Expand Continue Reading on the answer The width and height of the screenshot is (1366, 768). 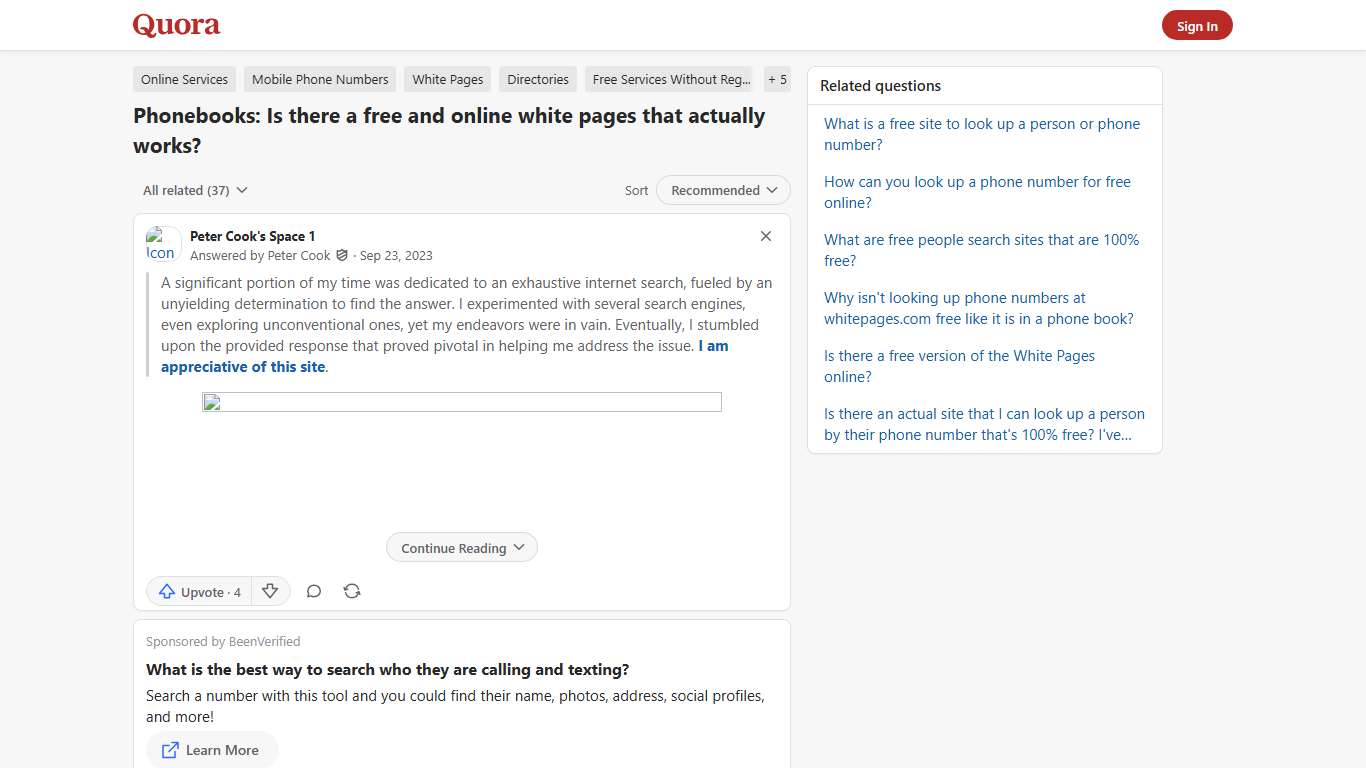(x=461, y=547)
